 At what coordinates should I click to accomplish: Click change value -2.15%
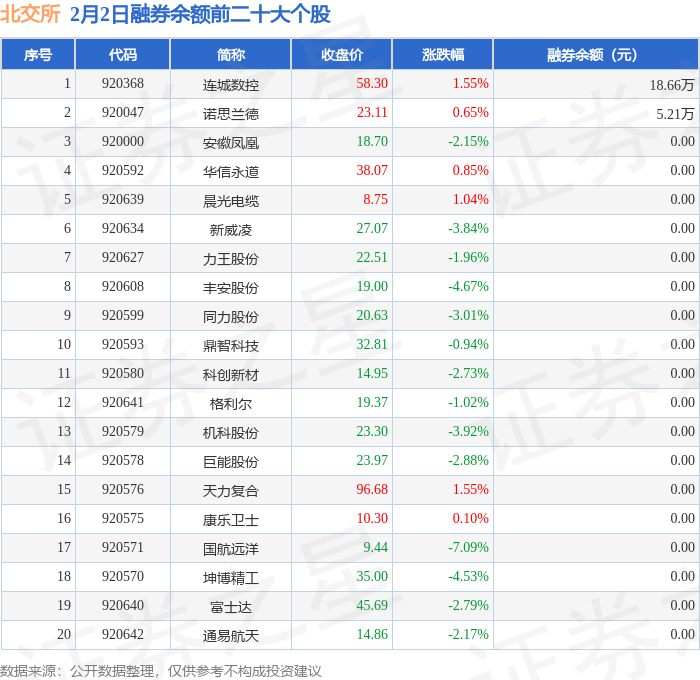[x=468, y=142]
